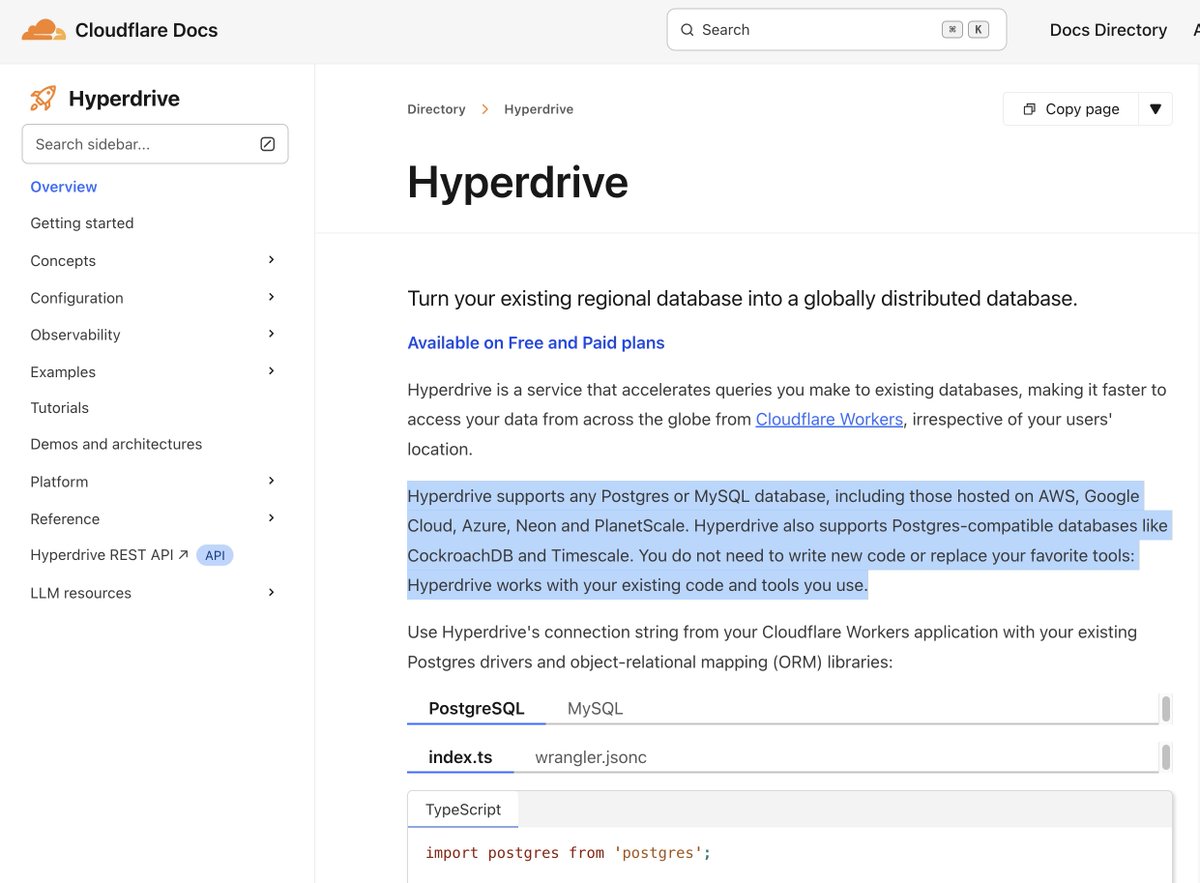
Task: Click the API badge next to Hyperdrive REST API
Action: pyautogui.click(x=214, y=554)
